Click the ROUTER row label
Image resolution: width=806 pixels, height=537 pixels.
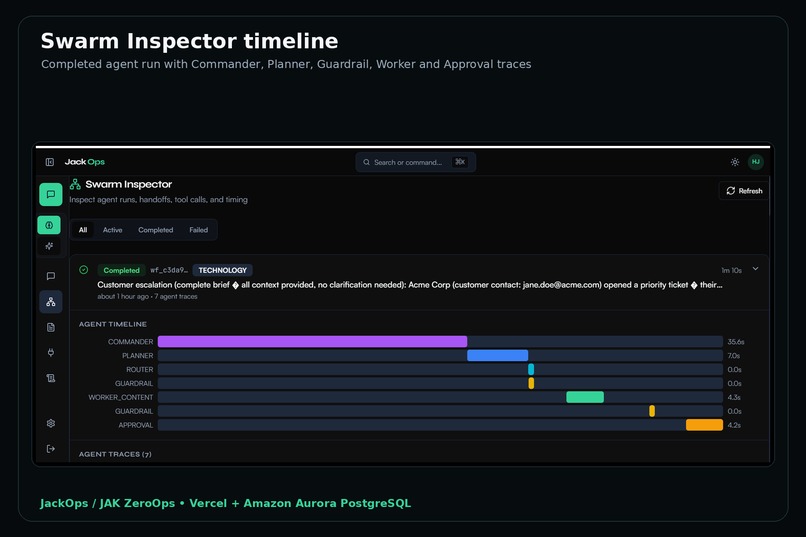[140, 369]
